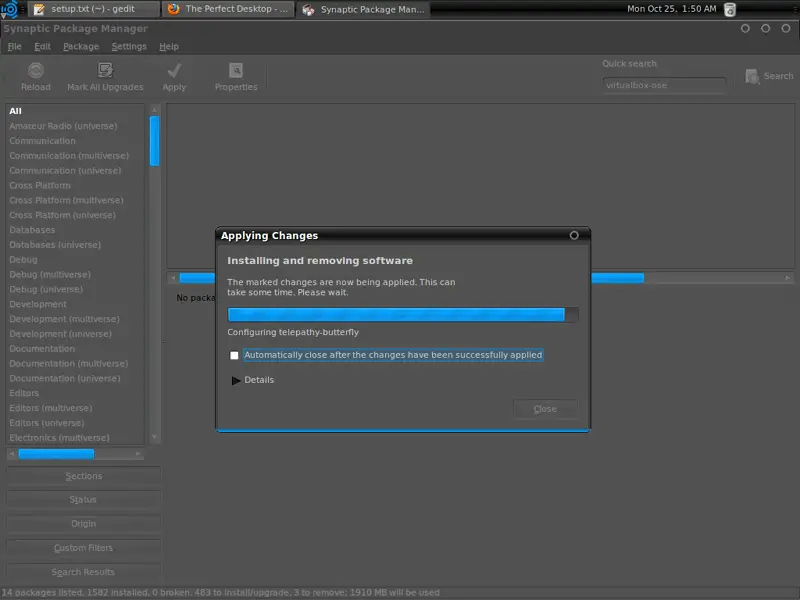
Task: Select the Development category
Action: (x=76, y=304)
